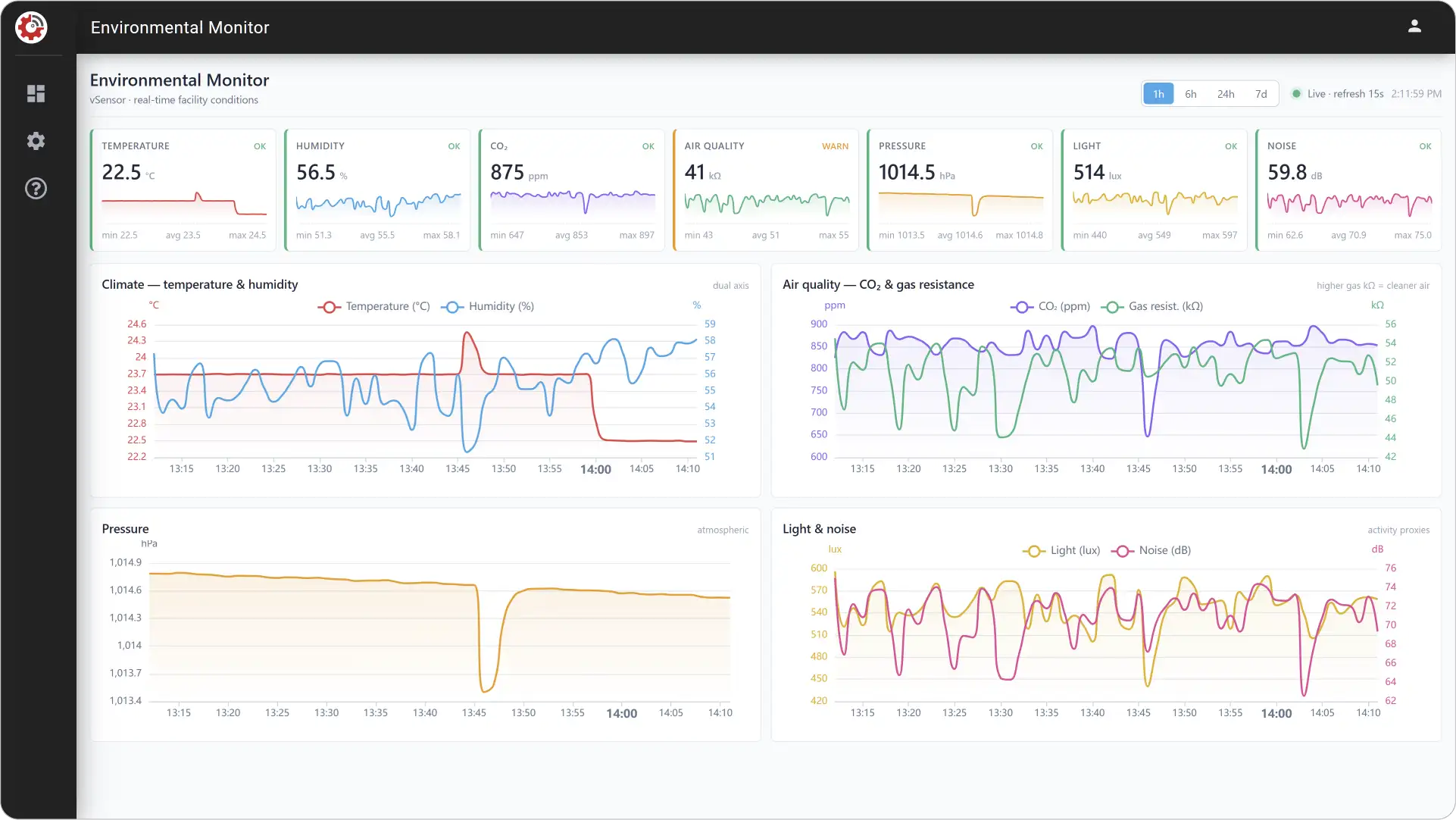Click 'vSensor · real-time facility conditions' subtitle

[x=173, y=100]
